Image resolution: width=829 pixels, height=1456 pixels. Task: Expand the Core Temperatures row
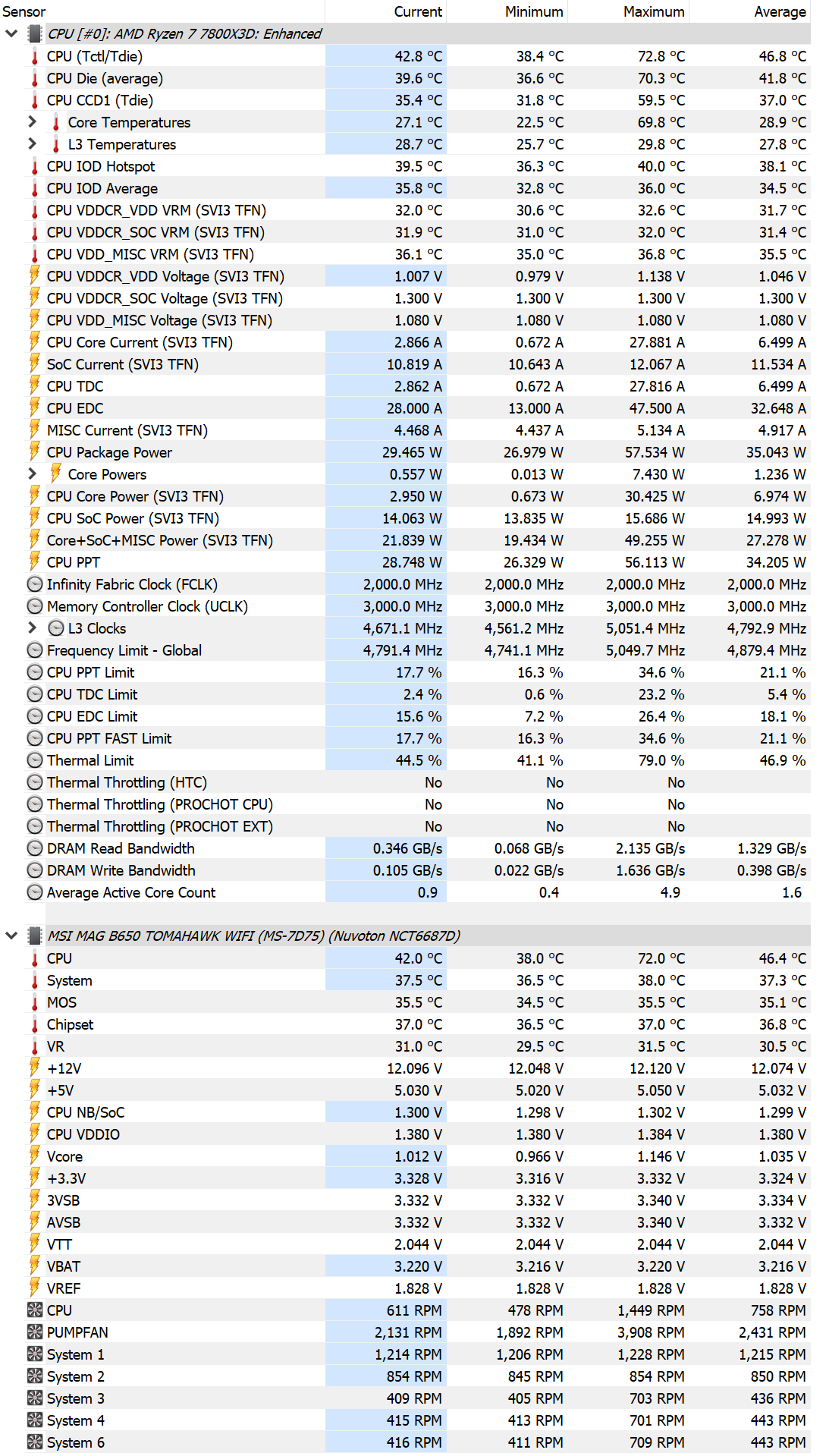[32, 121]
